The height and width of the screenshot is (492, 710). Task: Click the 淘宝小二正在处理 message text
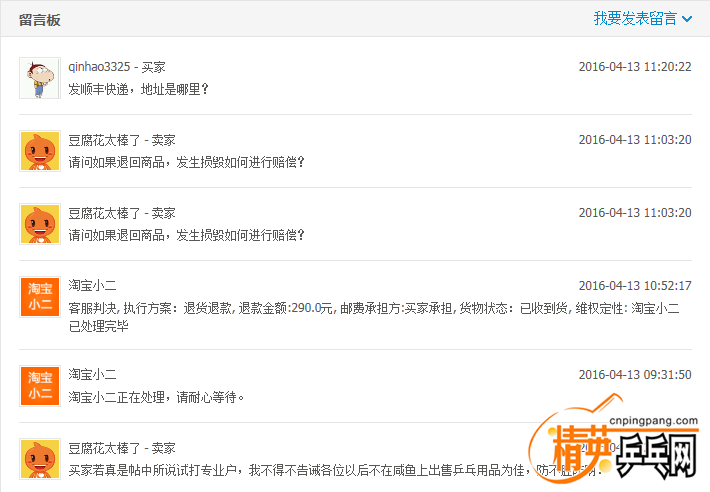[156, 397]
